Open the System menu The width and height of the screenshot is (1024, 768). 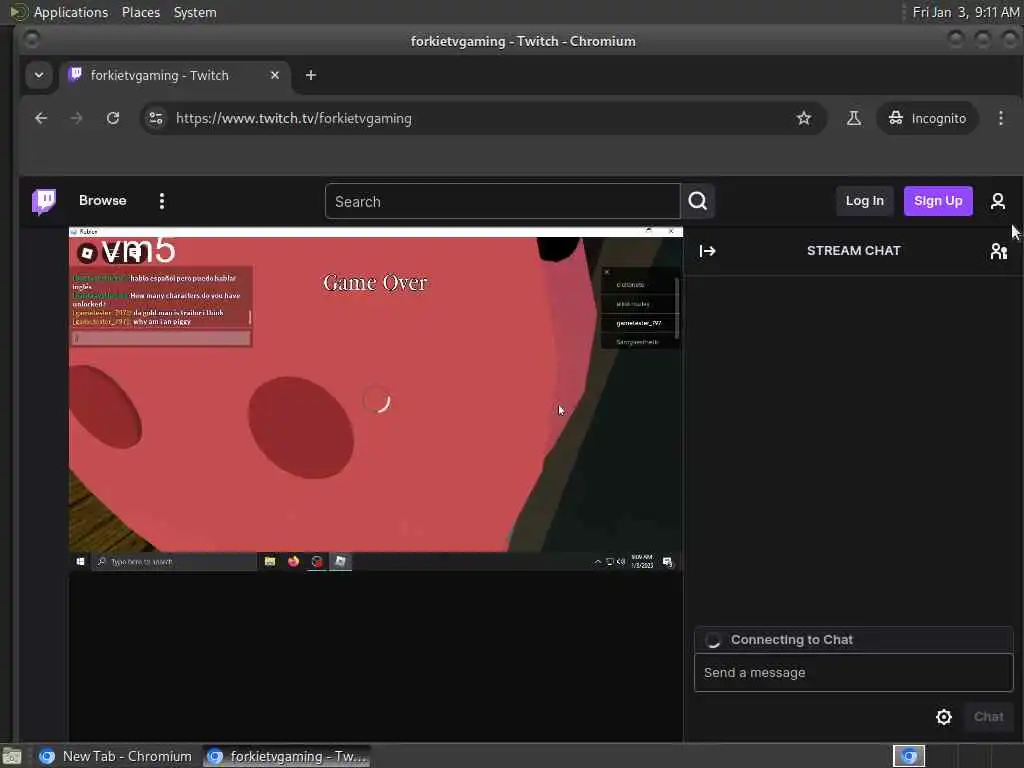pyautogui.click(x=195, y=12)
